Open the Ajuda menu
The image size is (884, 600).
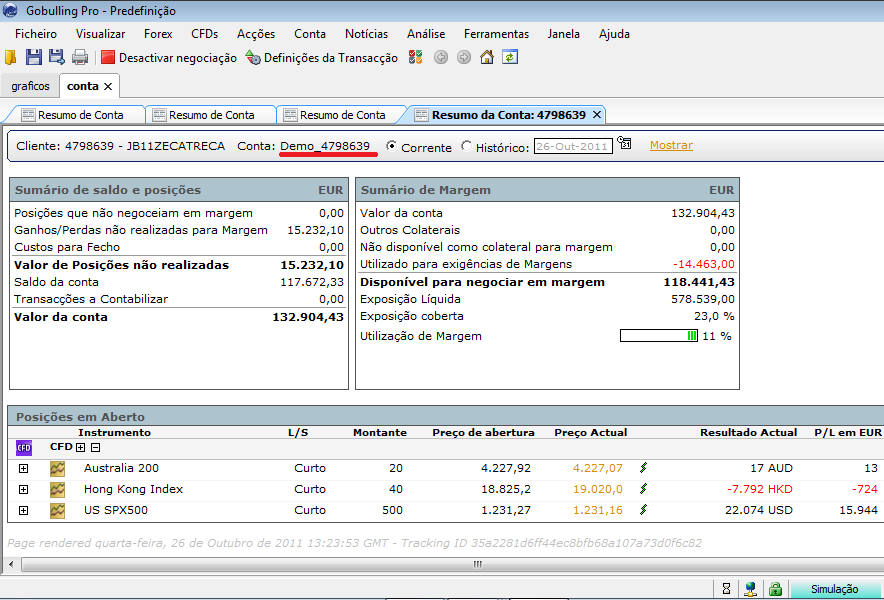pos(614,34)
